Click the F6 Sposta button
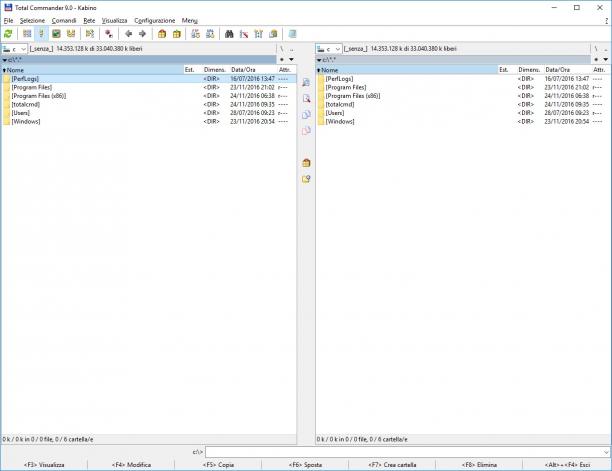Image resolution: width=612 pixels, height=471 pixels. 305,465
